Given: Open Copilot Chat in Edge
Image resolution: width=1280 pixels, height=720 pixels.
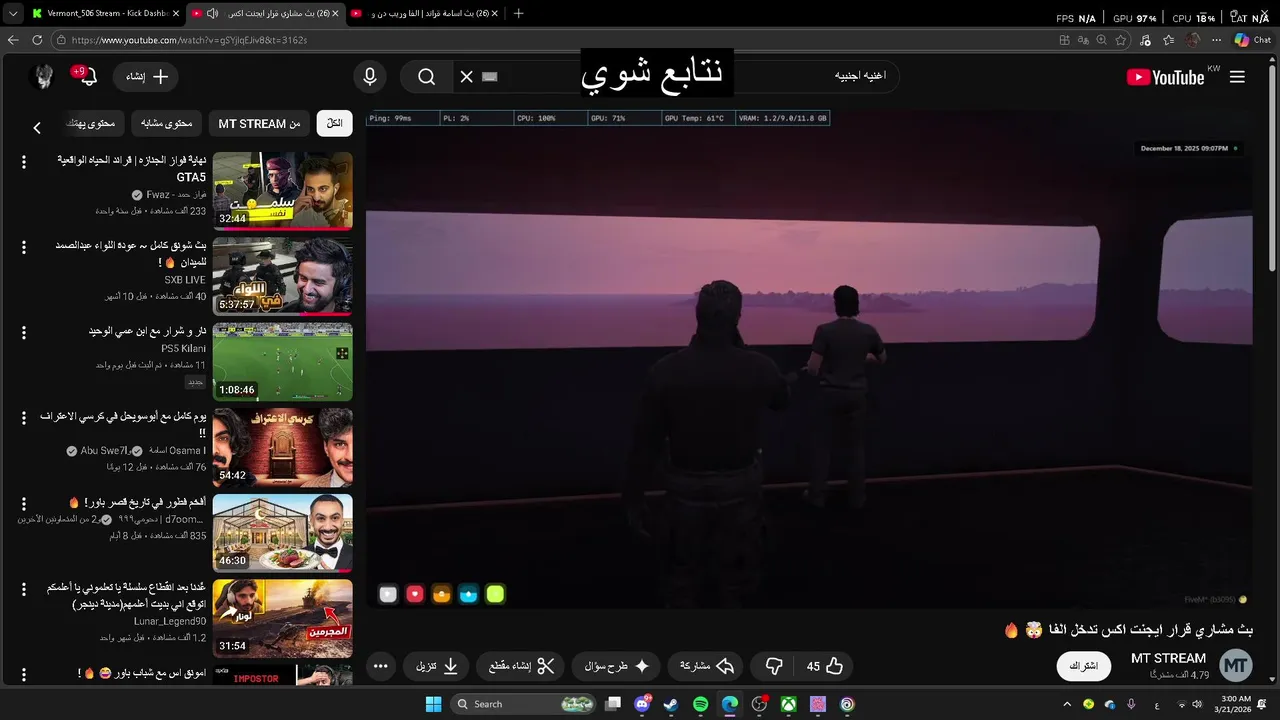Looking at the screenshot, I should (1253, 40).
